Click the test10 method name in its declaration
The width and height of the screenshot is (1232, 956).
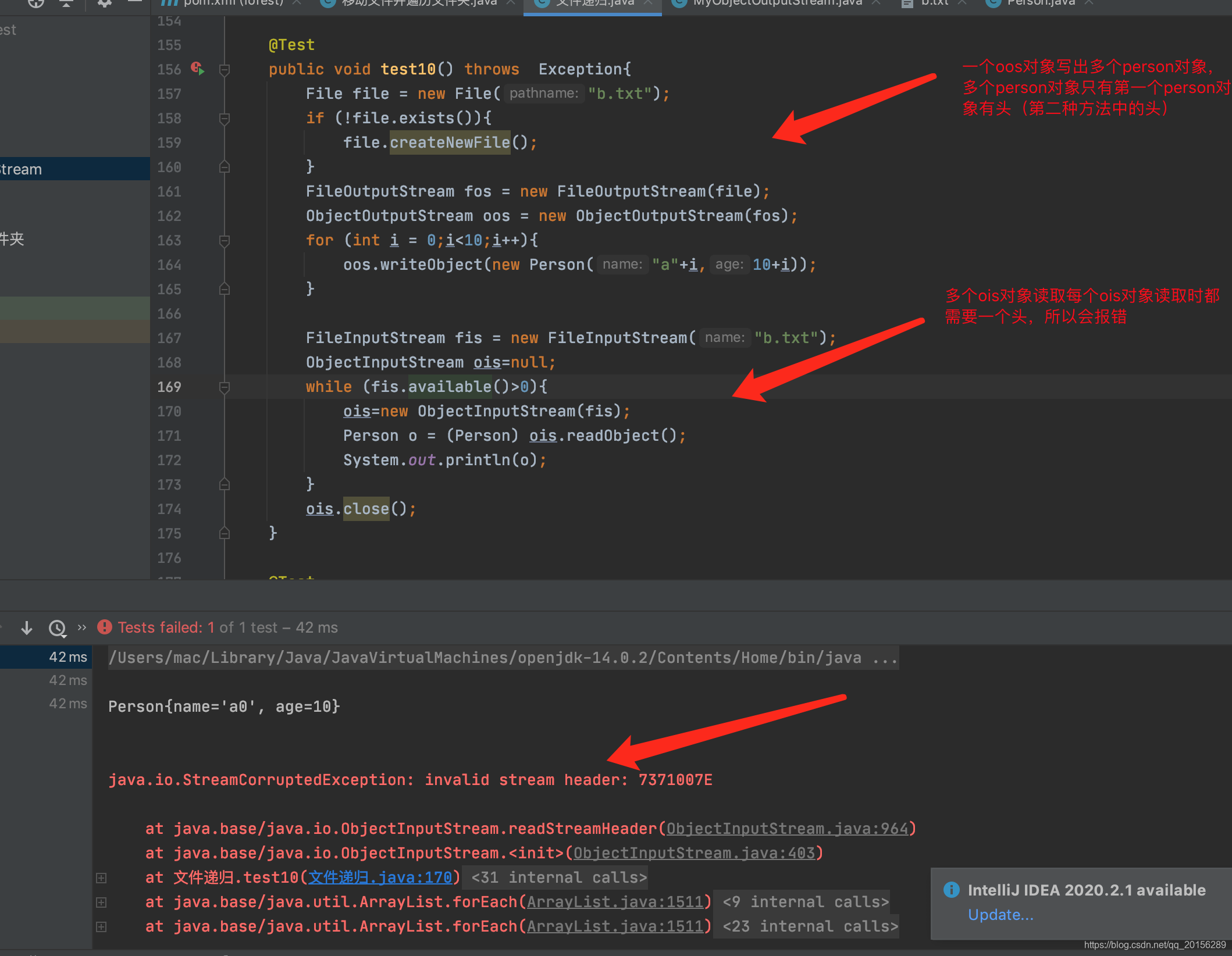point(408,69)
